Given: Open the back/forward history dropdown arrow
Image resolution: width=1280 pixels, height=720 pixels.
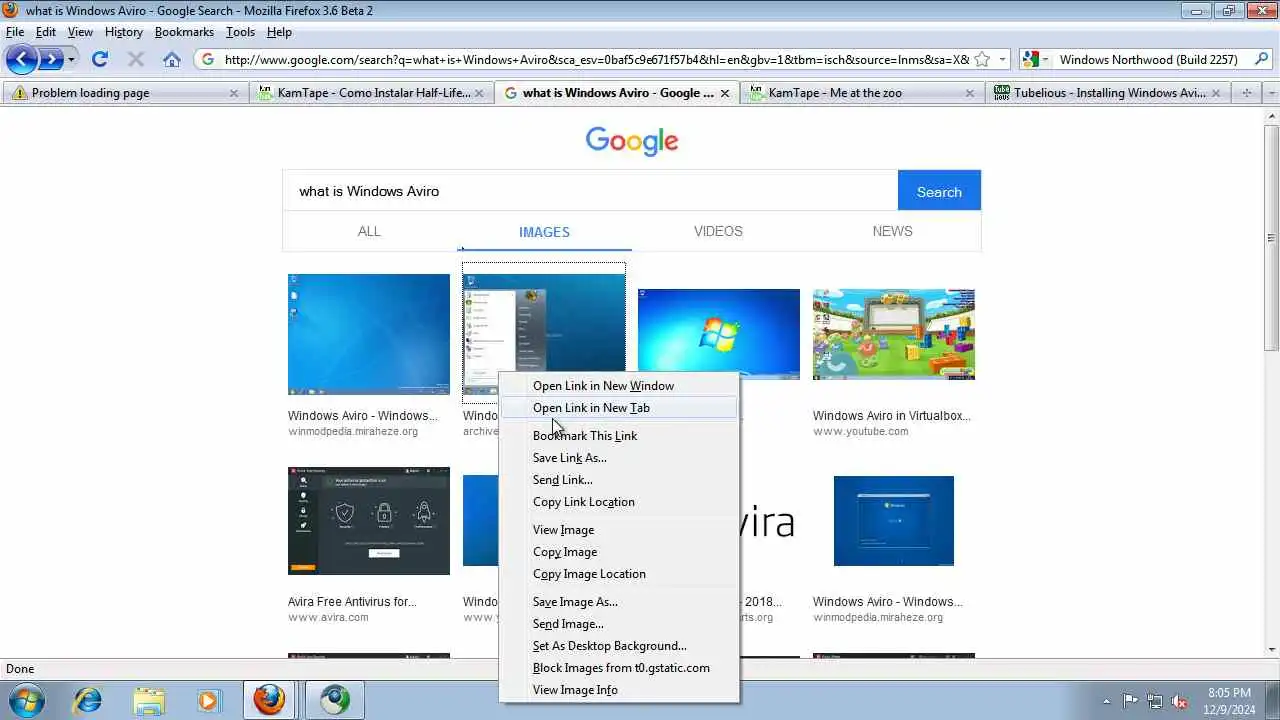Looking at the screenshot, I should click(x=71, y=60).
